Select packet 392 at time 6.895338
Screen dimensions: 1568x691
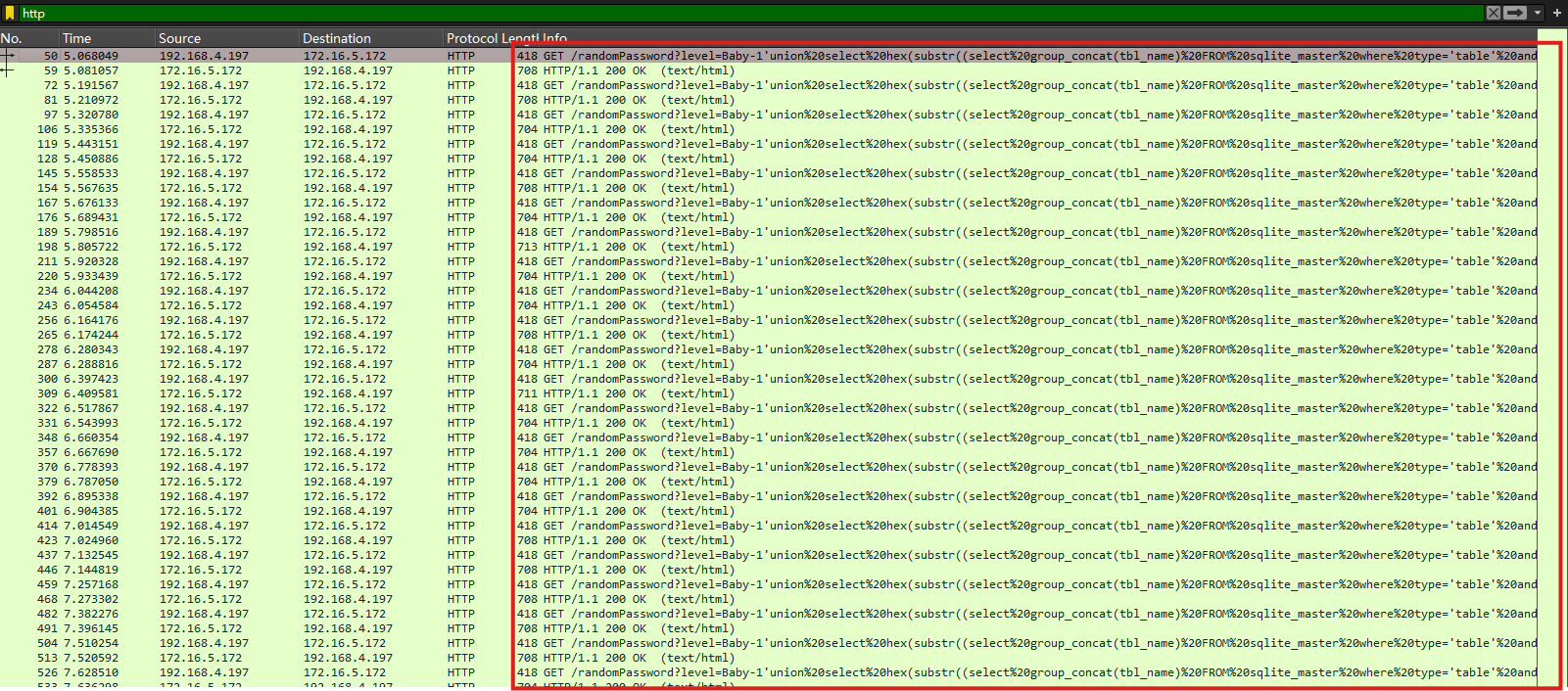tap(769, 496)
